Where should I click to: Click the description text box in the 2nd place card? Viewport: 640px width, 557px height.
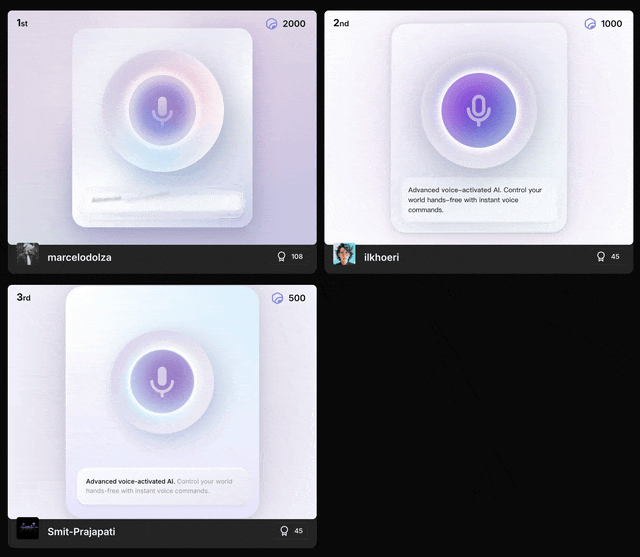(479, 200)
